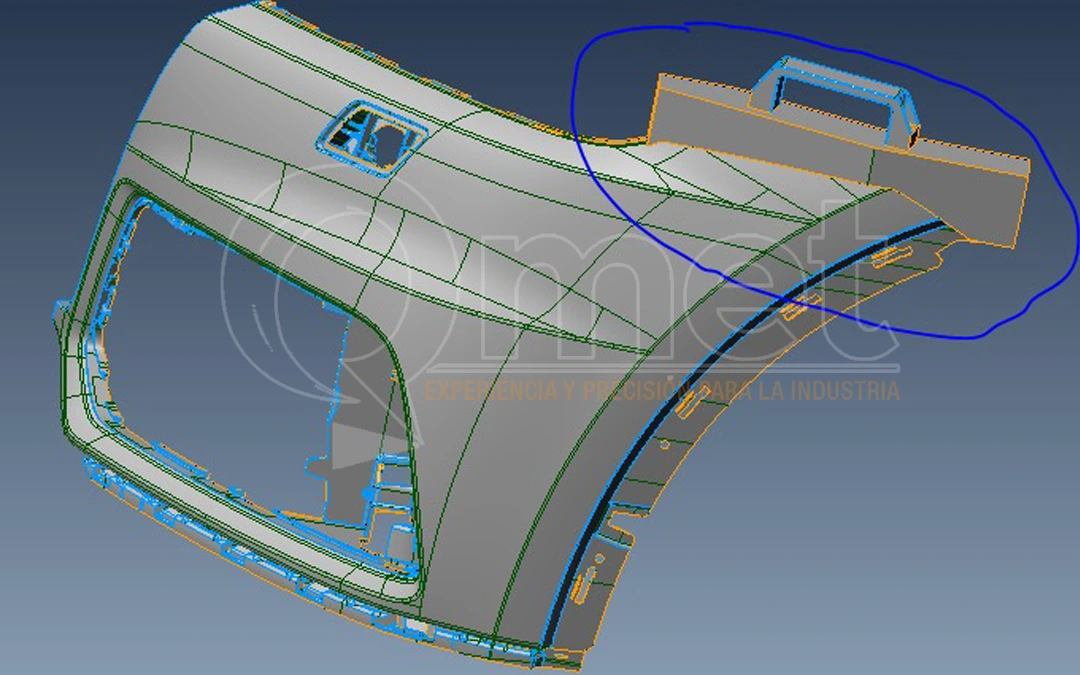Screen dimensions: 1080x675
Task: Click the "EXPERIENCIA Y PRECISIÓN" tagline text
Action: (560, 390)
